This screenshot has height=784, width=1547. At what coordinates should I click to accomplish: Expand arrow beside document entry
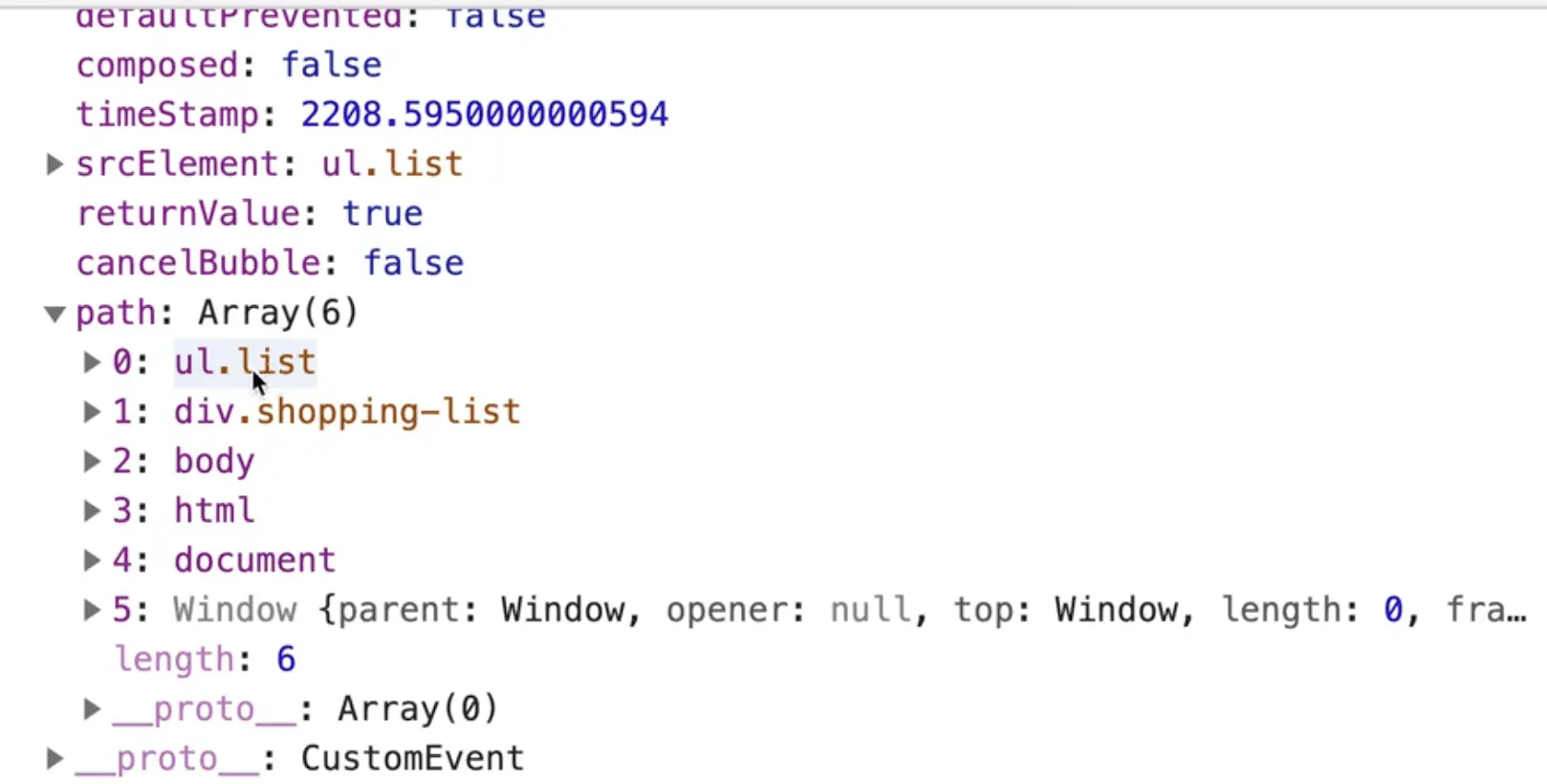click(x=92, y=560)
